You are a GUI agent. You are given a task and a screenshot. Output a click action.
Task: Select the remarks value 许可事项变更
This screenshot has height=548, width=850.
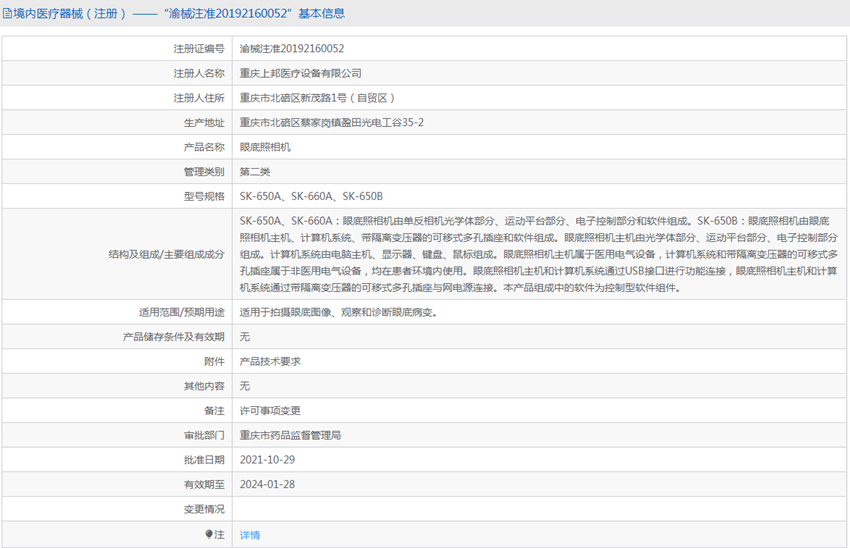point(270,410)
